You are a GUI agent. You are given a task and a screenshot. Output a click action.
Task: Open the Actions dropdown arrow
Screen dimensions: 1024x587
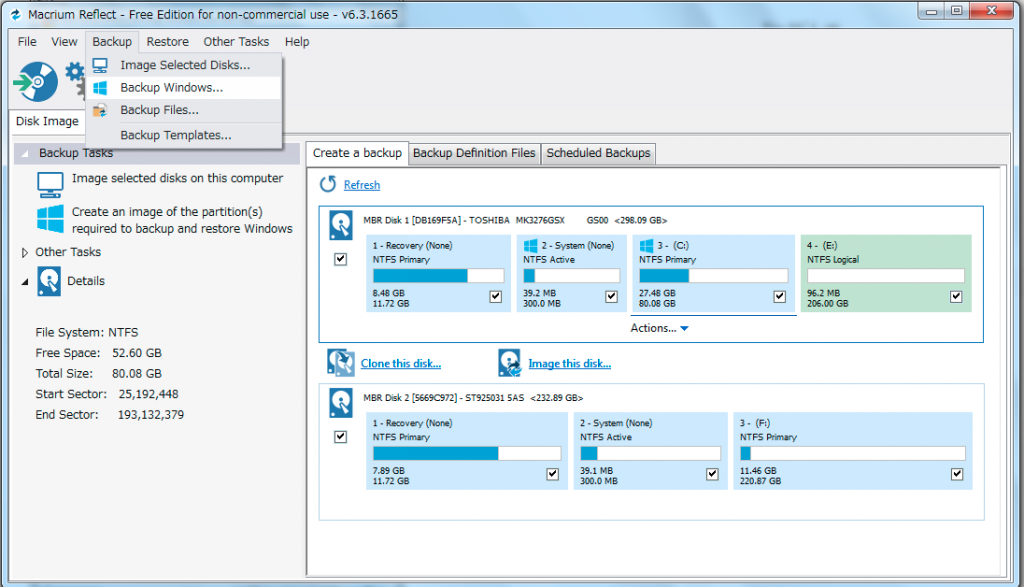(684, 328)
